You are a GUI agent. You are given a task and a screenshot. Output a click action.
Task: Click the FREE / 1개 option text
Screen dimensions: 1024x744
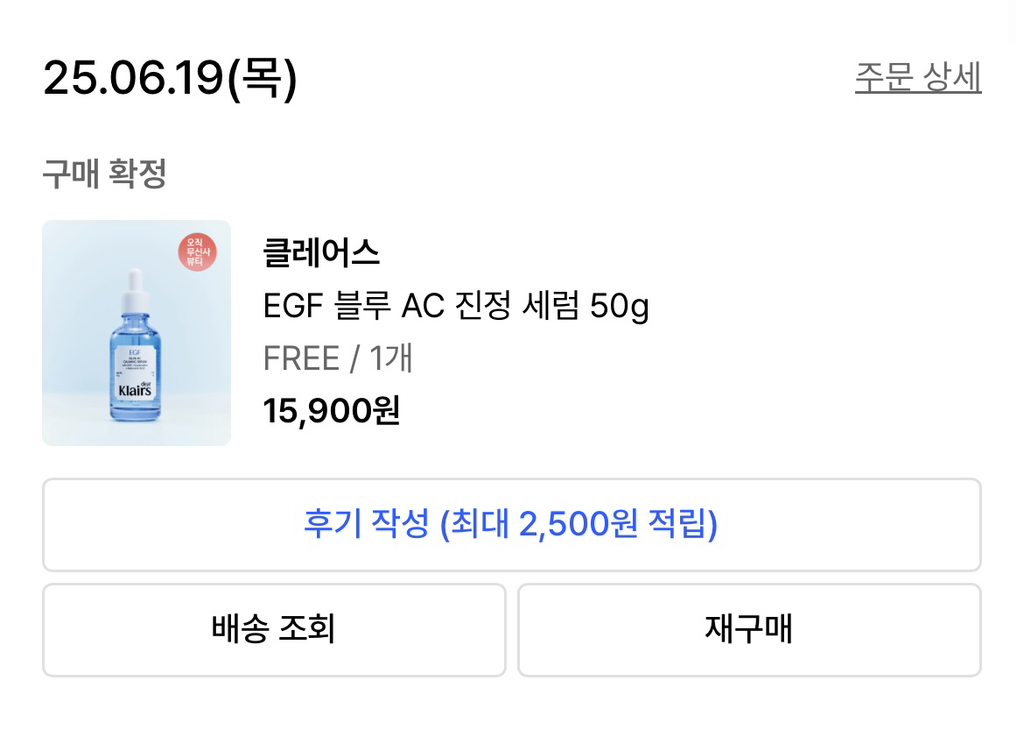(x=339, y=359)
